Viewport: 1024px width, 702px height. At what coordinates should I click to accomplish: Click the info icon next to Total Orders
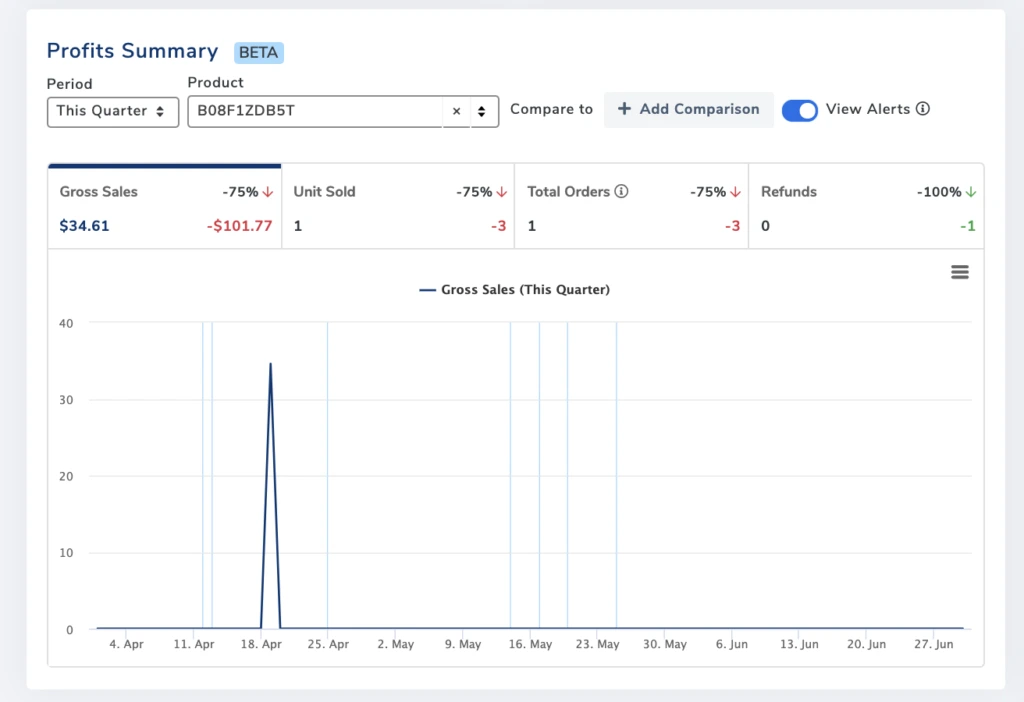(621, 192)
